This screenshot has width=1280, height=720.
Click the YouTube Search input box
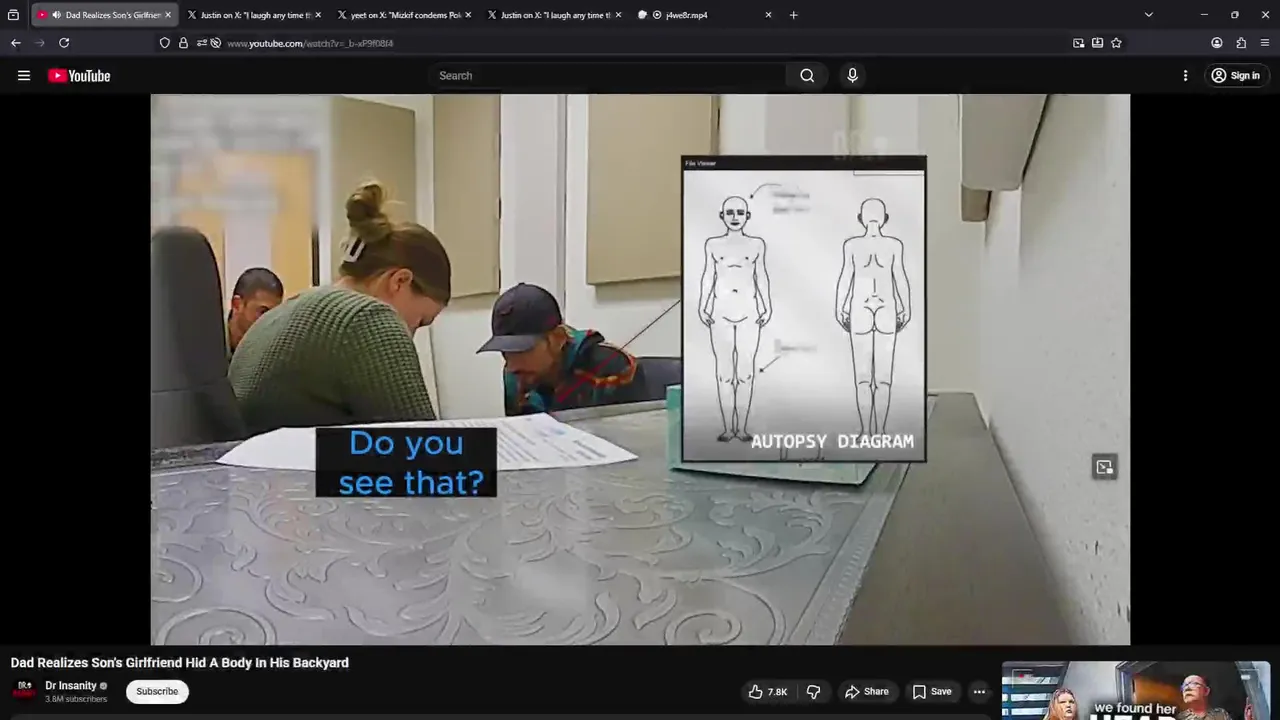click(x=607, y=76)
